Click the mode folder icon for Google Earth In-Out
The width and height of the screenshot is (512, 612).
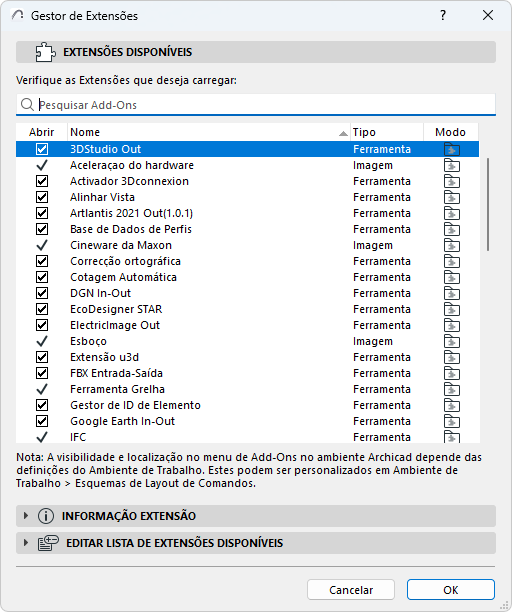tap(452, 421)
